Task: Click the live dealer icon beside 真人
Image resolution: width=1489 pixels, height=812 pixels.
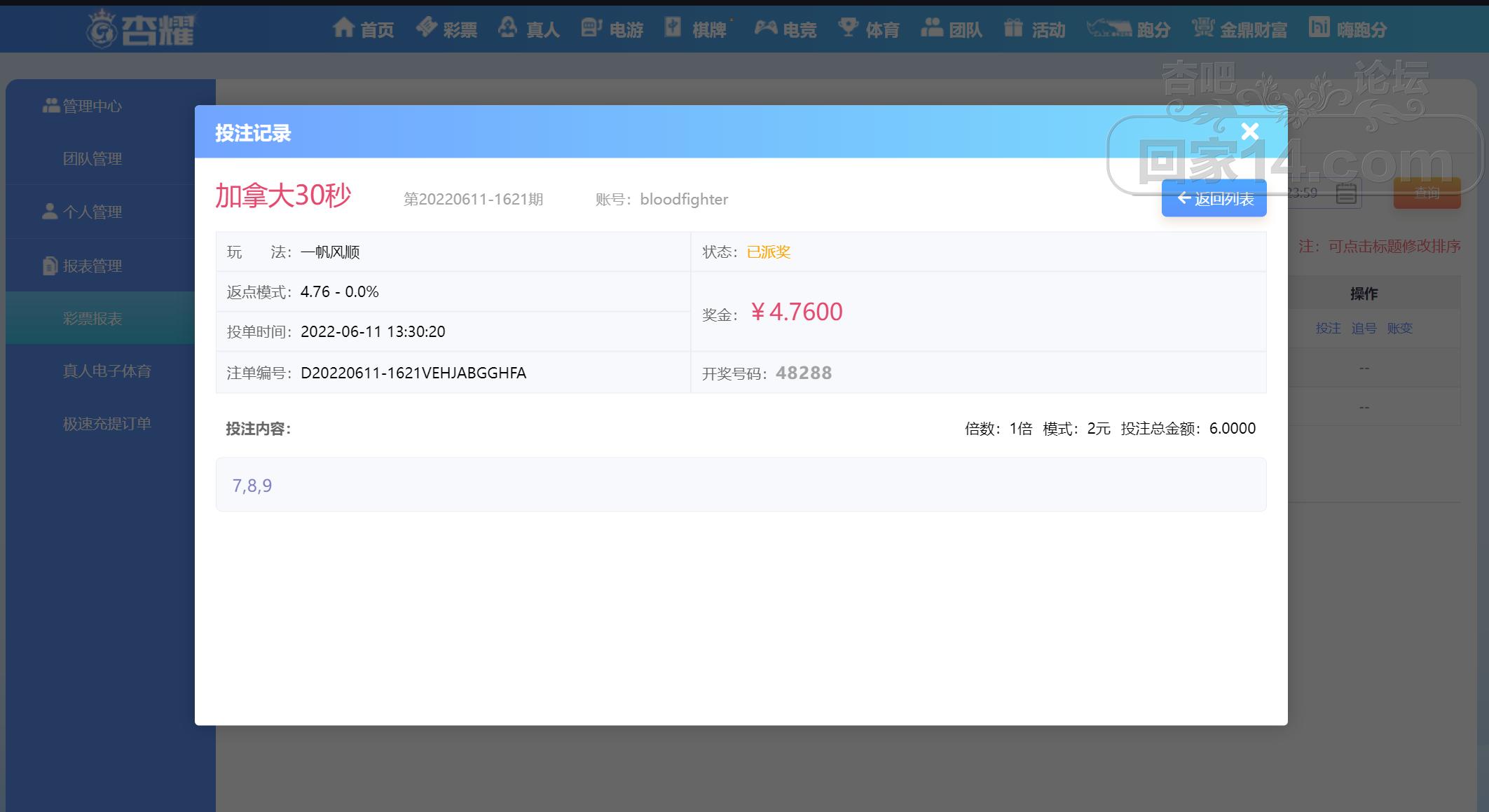Action: point(507,28)
